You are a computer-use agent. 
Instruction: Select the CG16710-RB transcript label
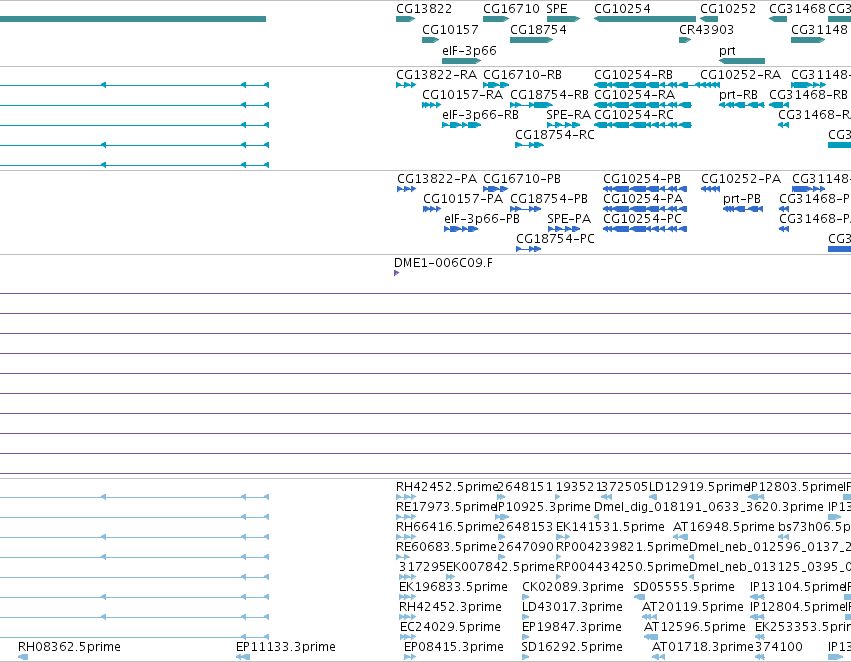tap(523, 74)
